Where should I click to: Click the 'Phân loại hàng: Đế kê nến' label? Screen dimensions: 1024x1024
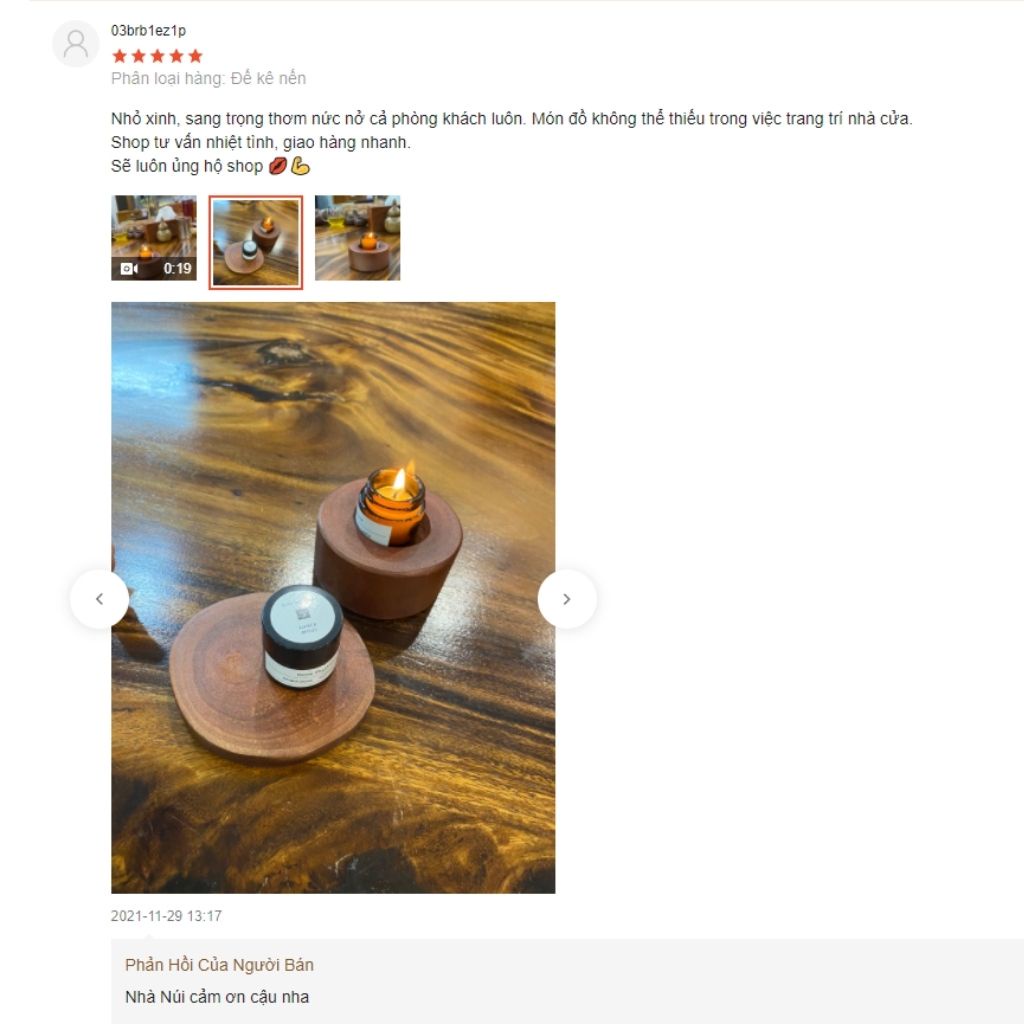(208, 78)
